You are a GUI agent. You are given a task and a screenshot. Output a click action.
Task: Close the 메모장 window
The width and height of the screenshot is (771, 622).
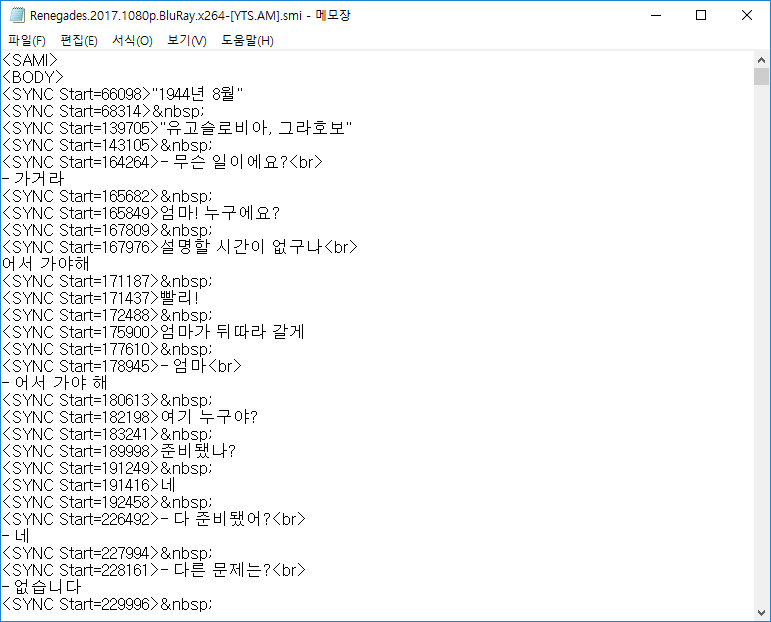click(747, 15)
